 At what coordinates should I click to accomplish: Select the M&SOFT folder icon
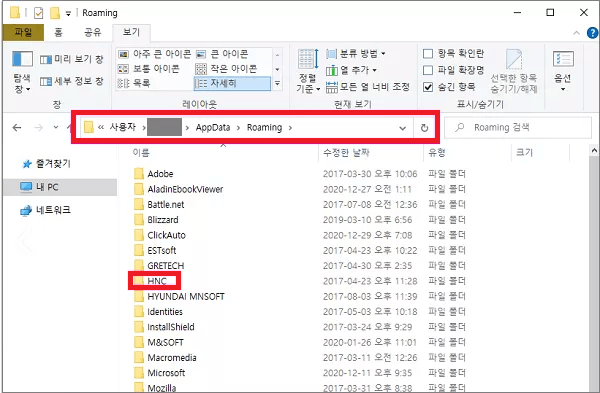139,342
